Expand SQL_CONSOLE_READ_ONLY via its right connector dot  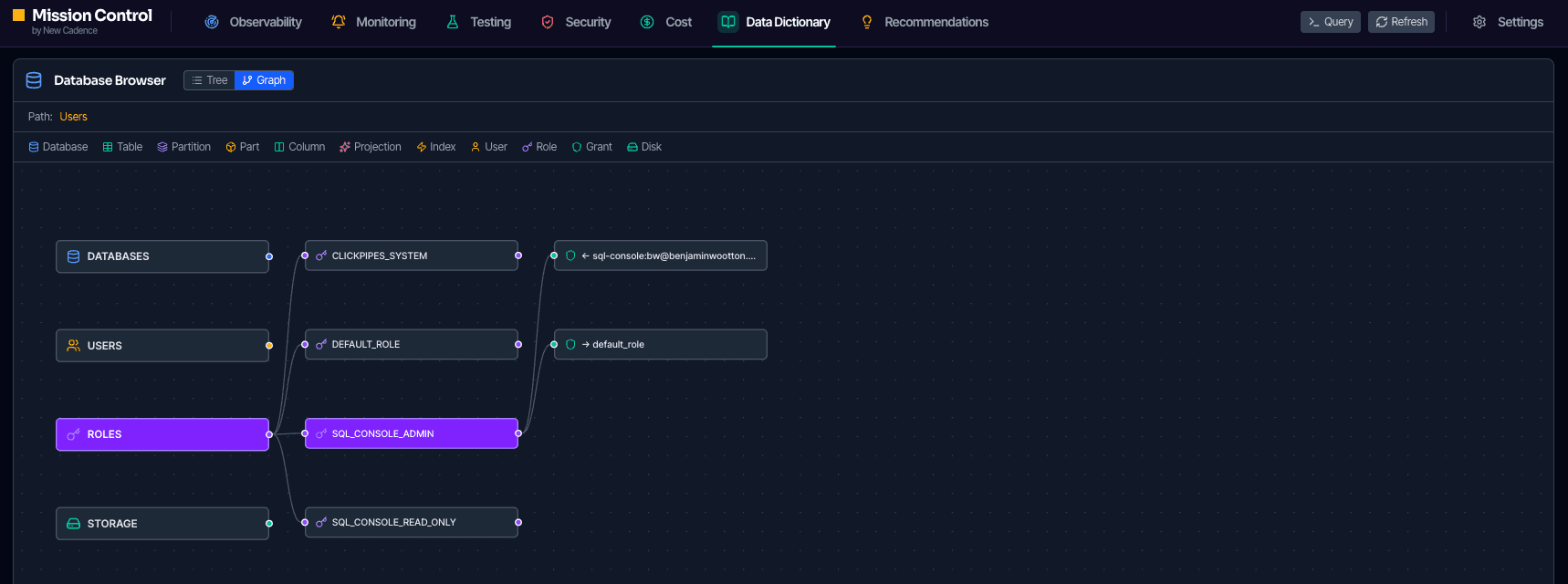click(x=518, y=522)
